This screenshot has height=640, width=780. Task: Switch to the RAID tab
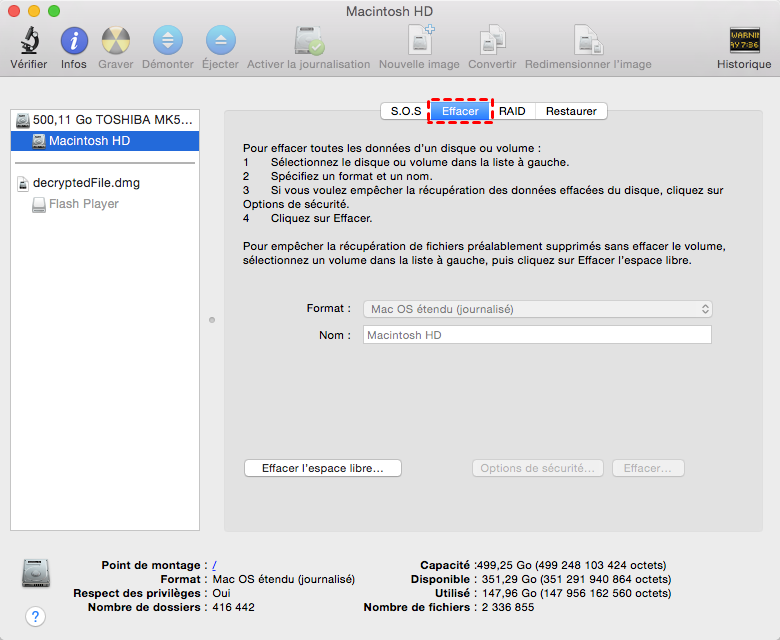coord(512,111)
